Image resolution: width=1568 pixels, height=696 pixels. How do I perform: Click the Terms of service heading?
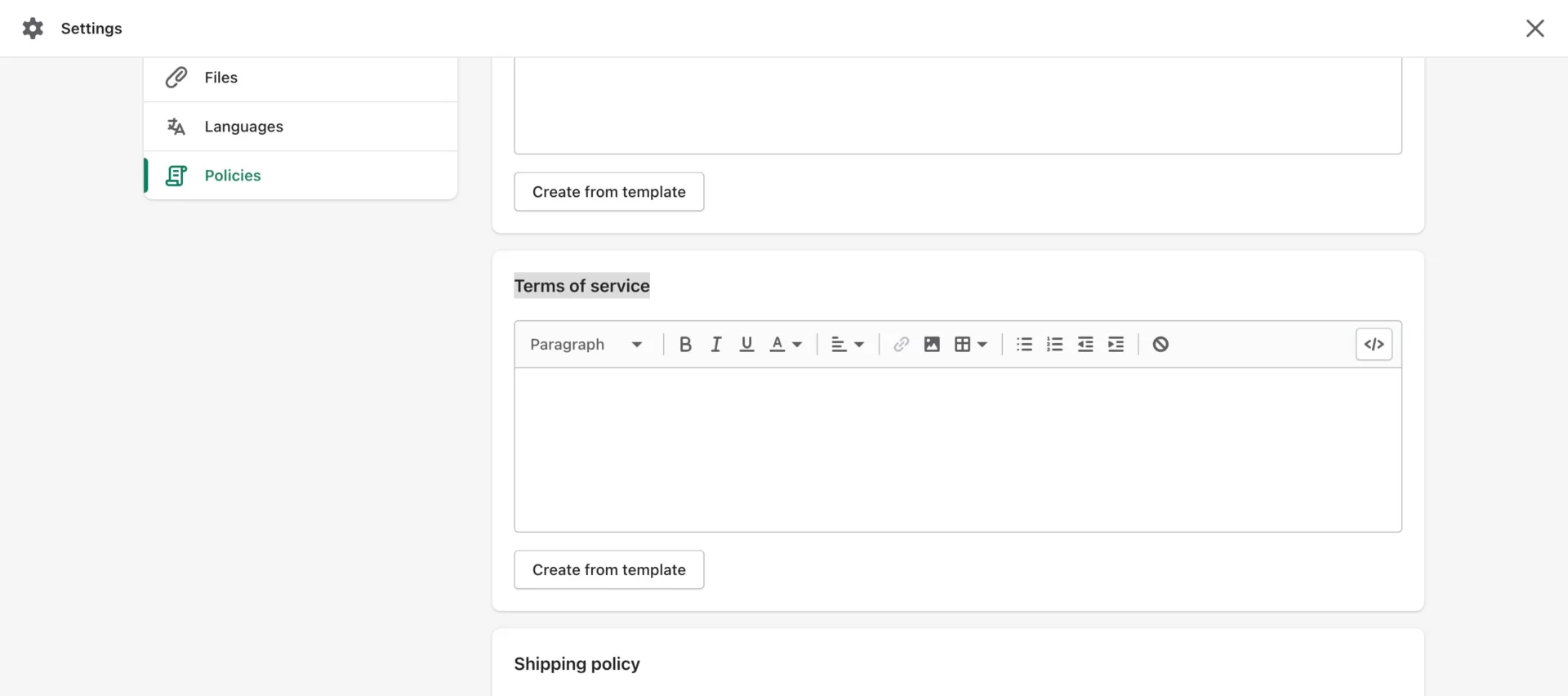pyautogui.click(x=582, y=286)
